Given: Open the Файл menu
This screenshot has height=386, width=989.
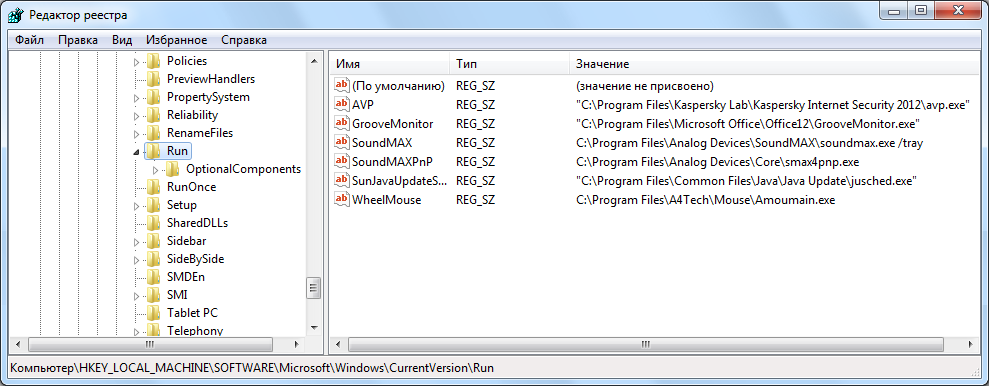Looking at the screenshot, I should tap(29, 40).
